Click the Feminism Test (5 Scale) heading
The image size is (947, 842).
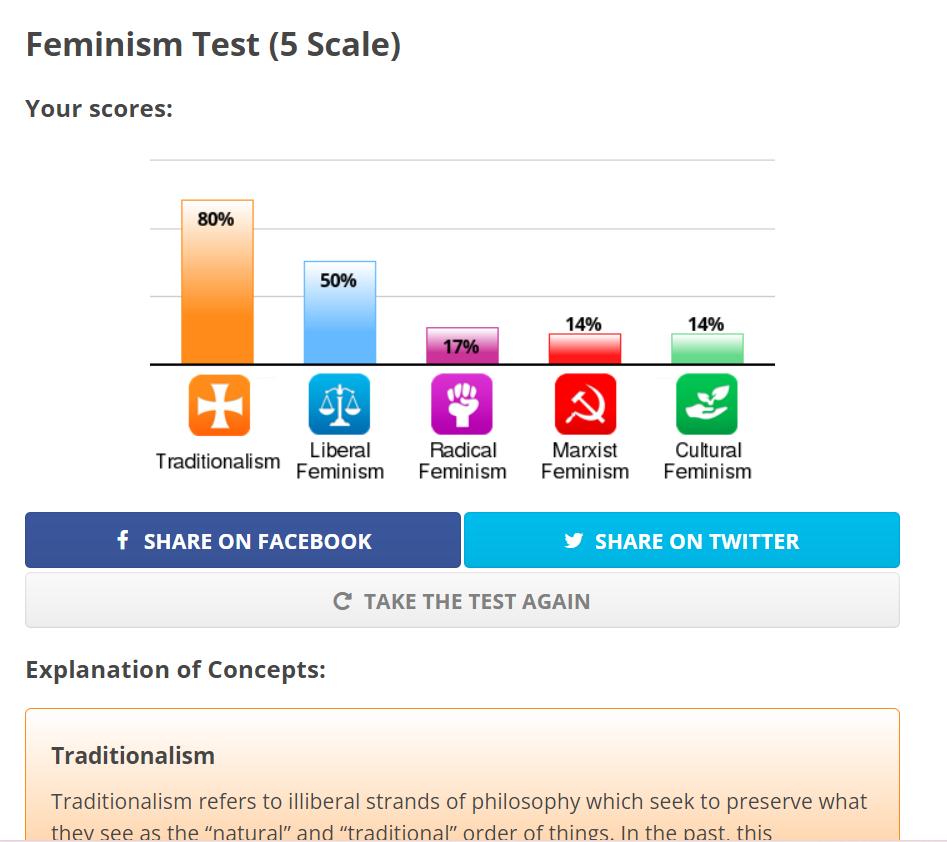[213, 45]
